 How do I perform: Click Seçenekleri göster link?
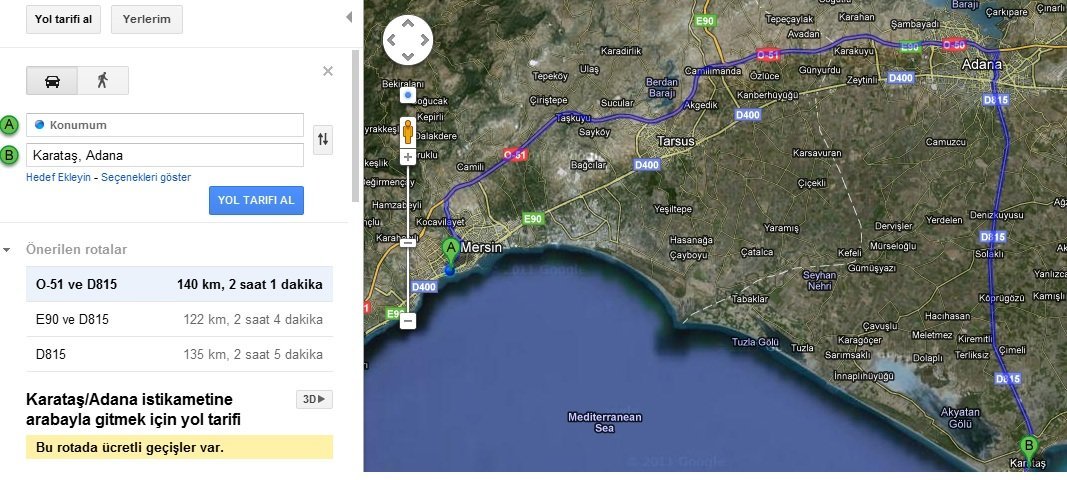pos(146,177)
